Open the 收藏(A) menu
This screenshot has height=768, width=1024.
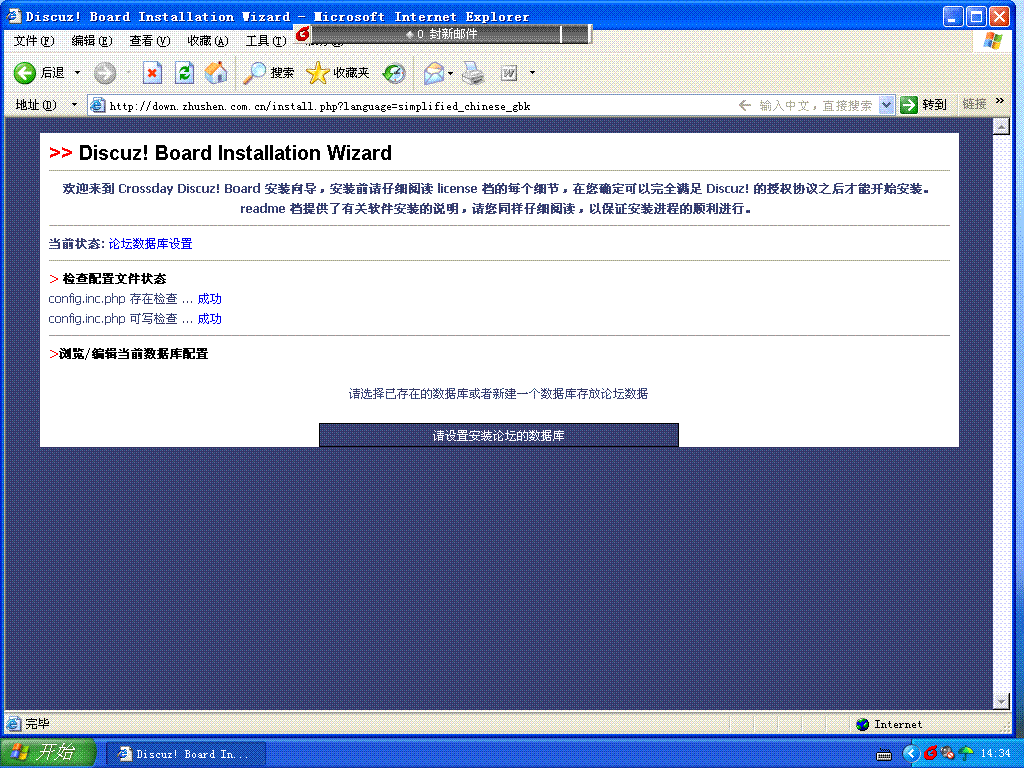(208, 40)
